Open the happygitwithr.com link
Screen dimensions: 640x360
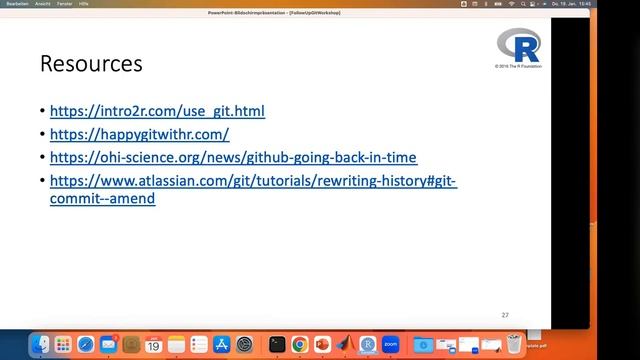140,134
